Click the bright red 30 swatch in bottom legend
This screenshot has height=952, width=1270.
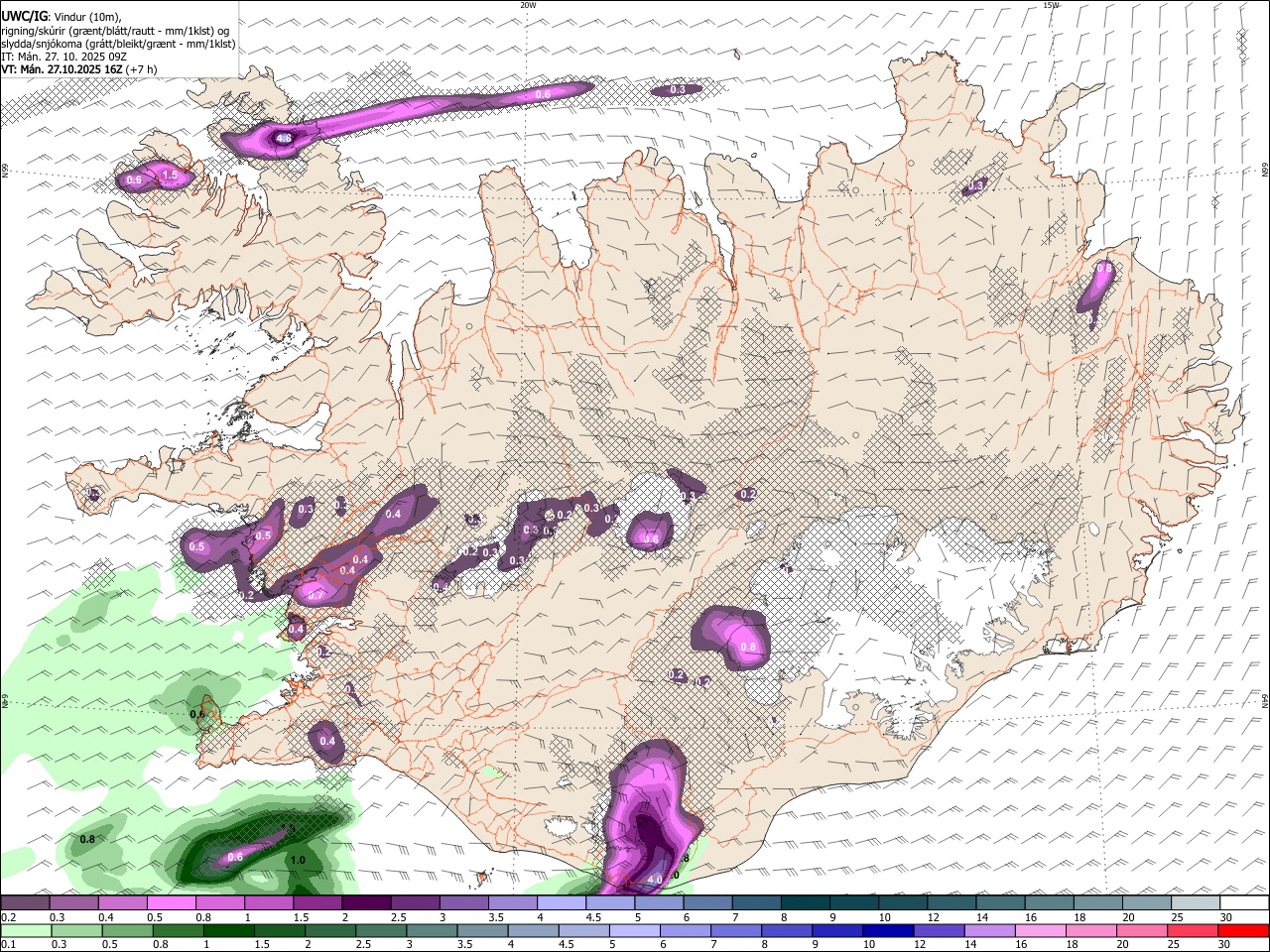click(x=1244, y=931)
